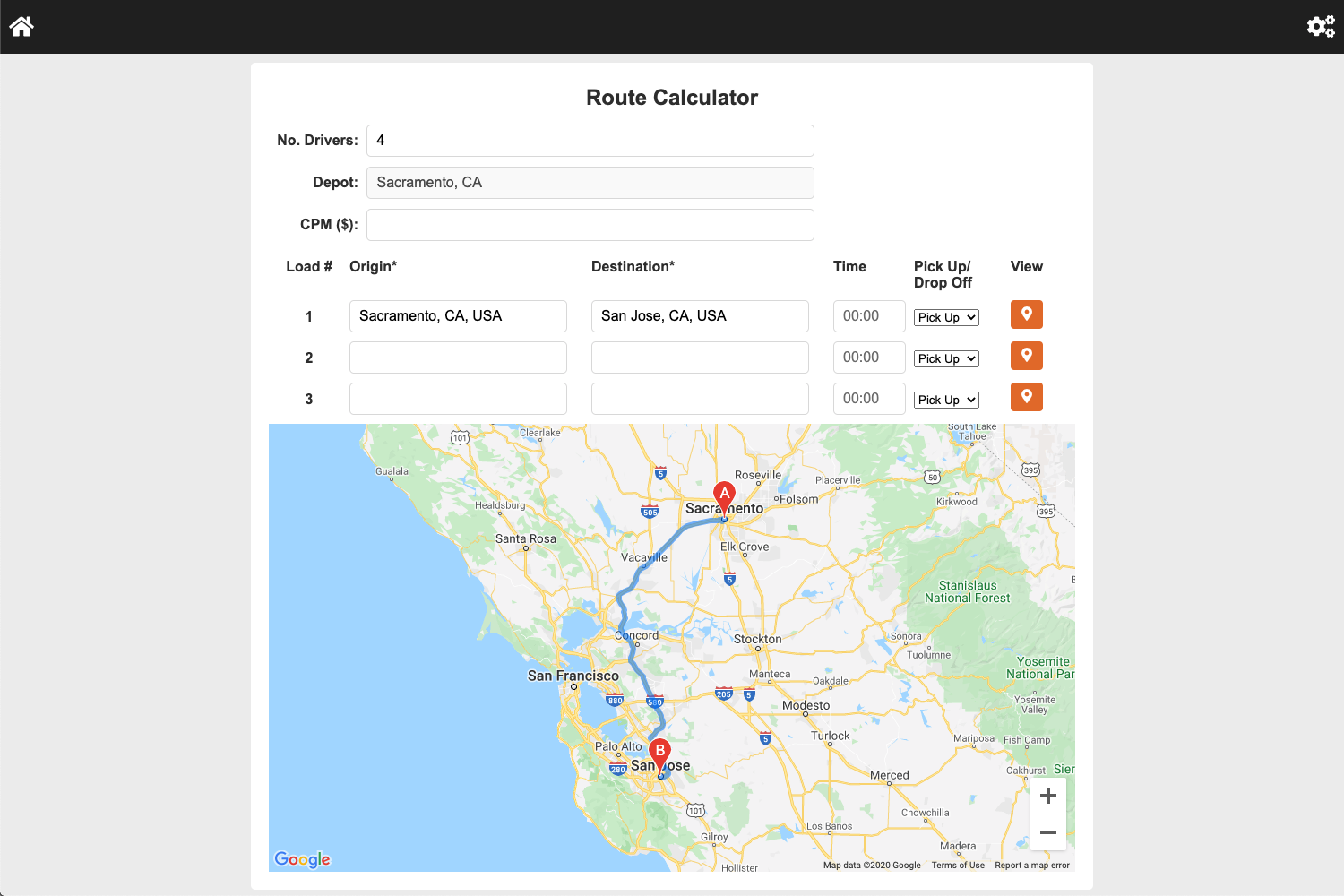
Task: Open the Terms of Use link
Action: (957, 865)
